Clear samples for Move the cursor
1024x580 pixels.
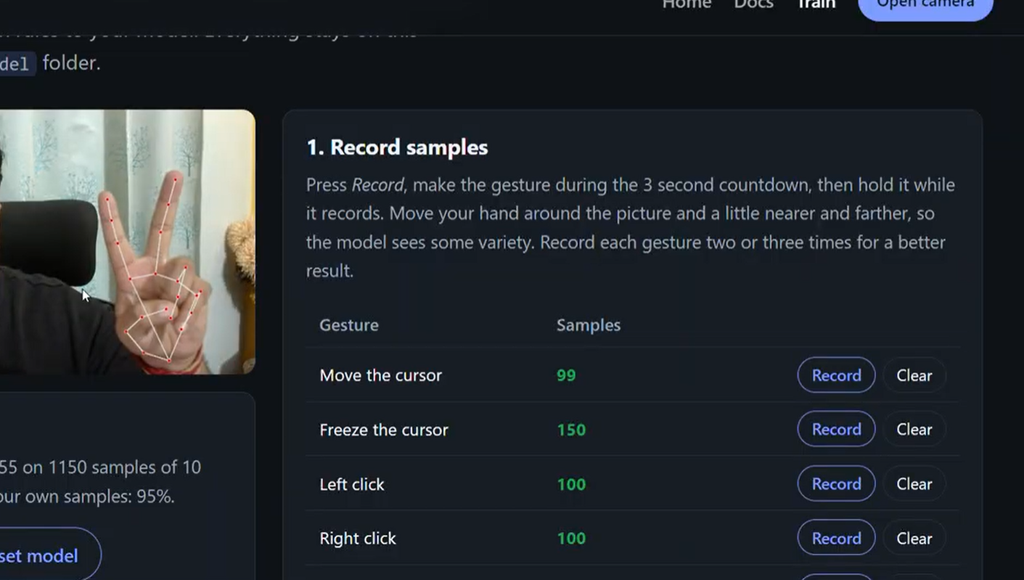point(914,375)
